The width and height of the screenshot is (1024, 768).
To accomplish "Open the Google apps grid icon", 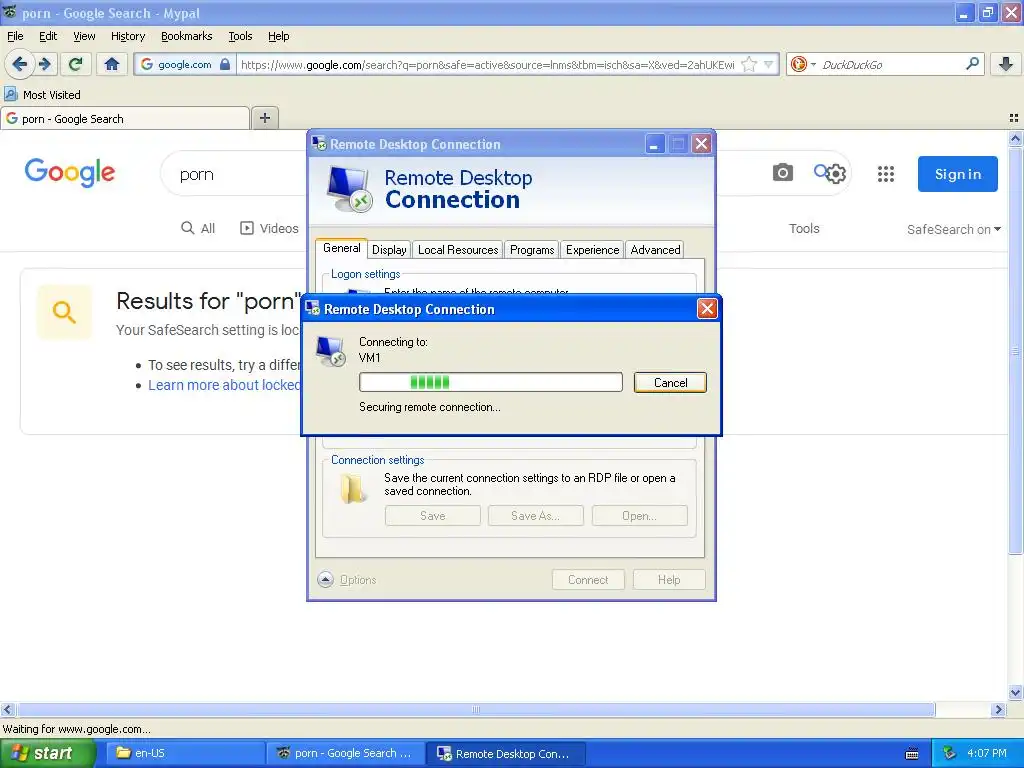I will (x=886, y=174).
